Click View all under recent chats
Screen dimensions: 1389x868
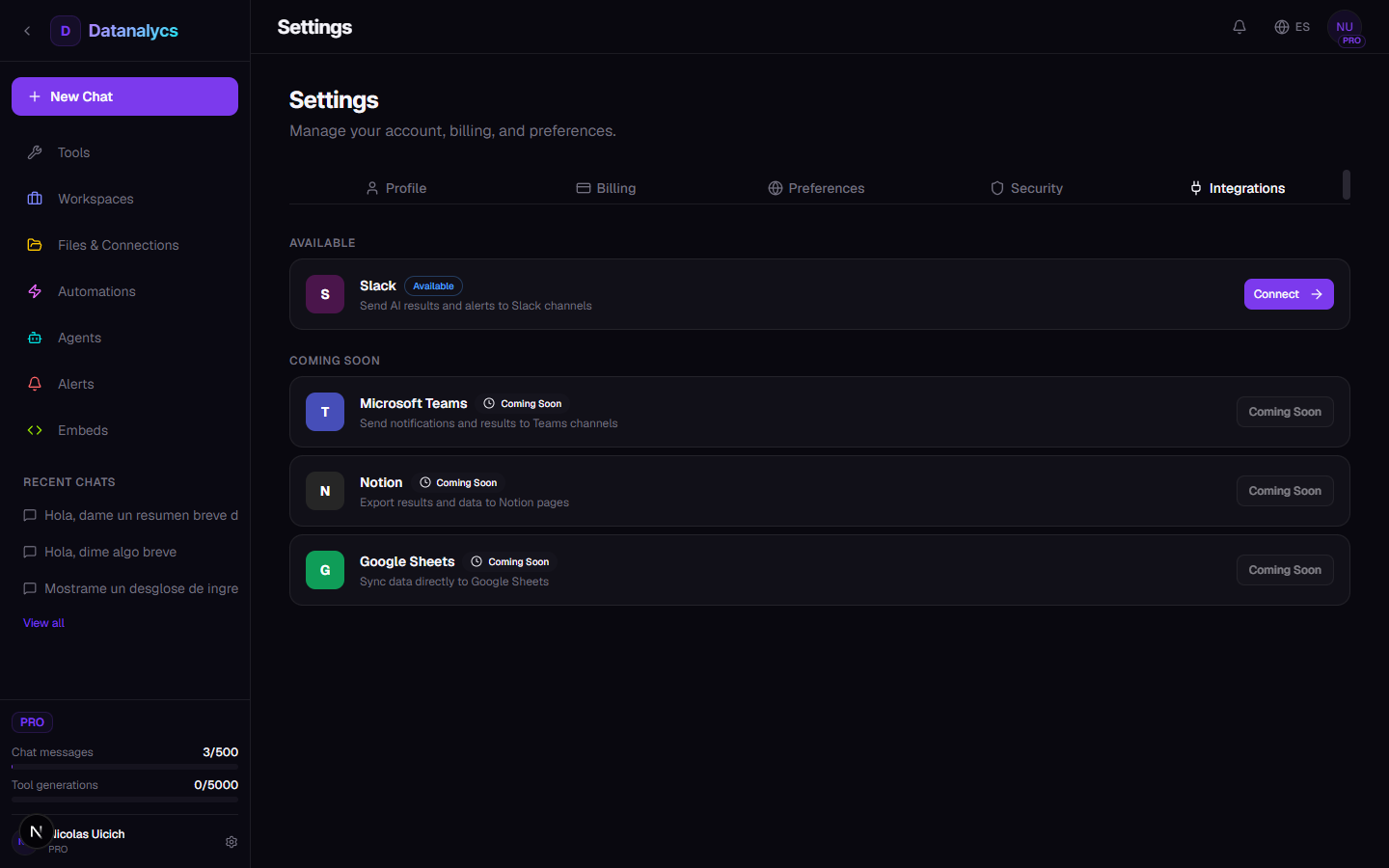[43, 622]
